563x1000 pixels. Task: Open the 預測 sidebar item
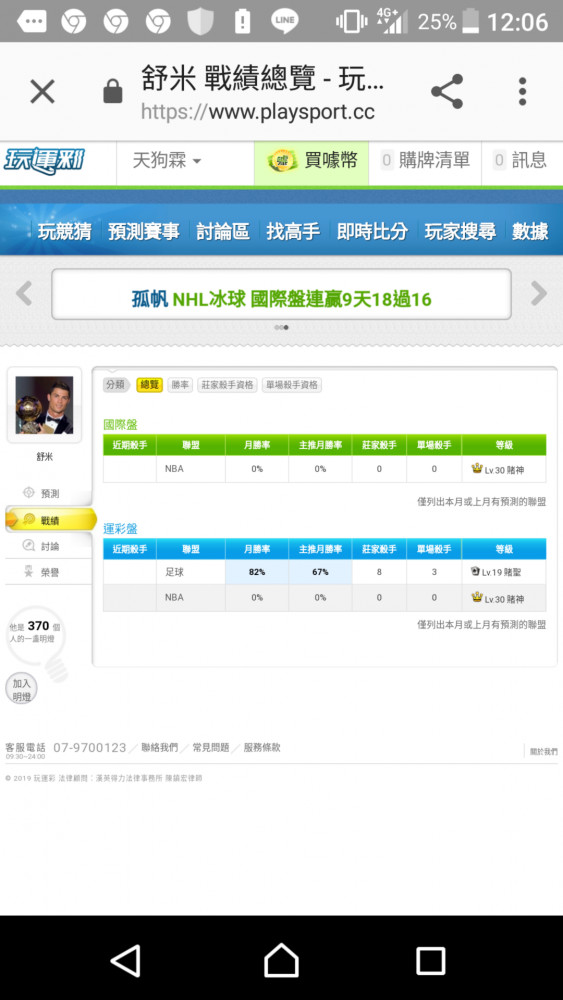pyautogui.click(x=50, y=493)
